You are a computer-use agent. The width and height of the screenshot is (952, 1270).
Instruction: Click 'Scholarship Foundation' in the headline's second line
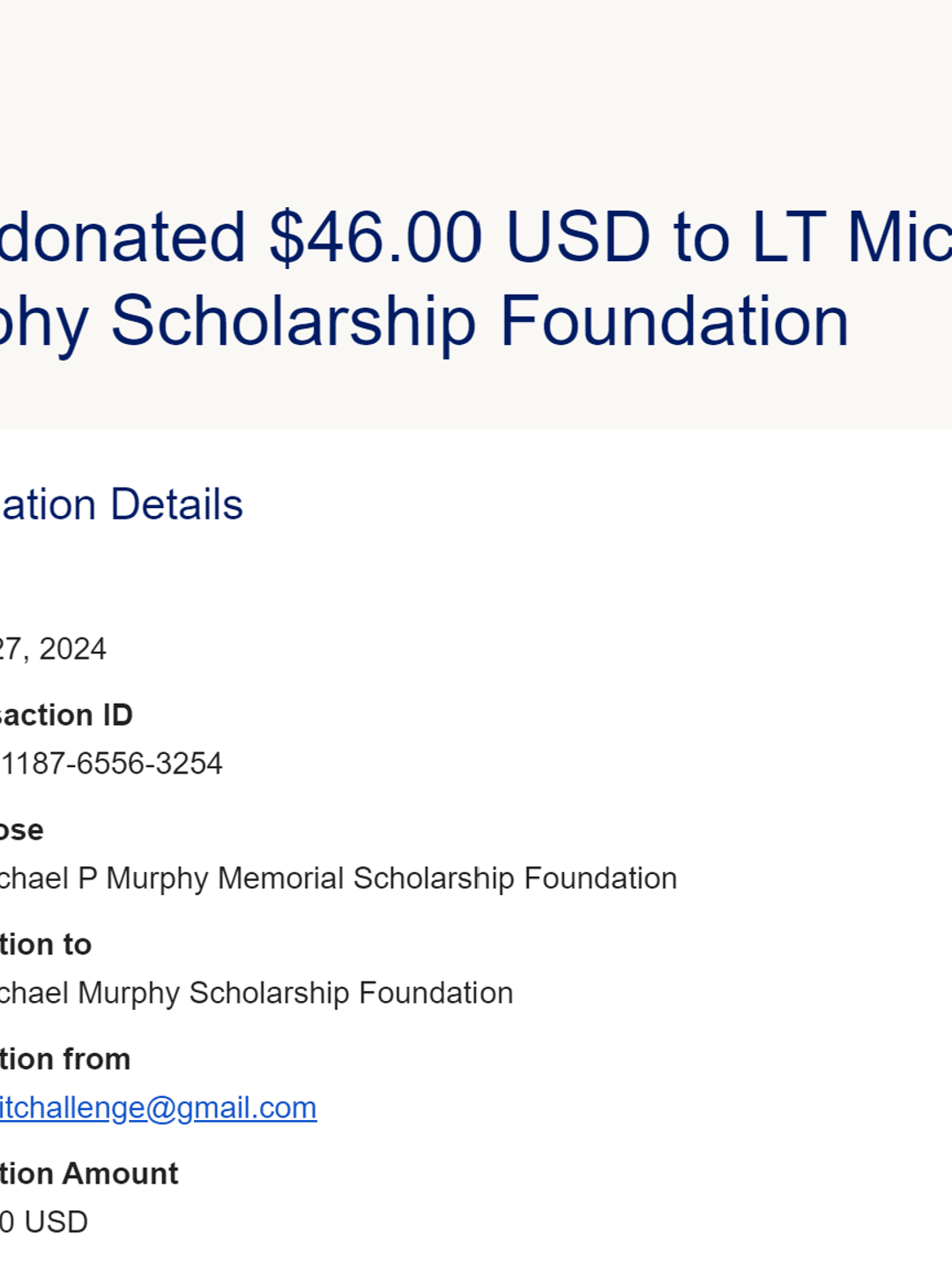coord(480,321)
